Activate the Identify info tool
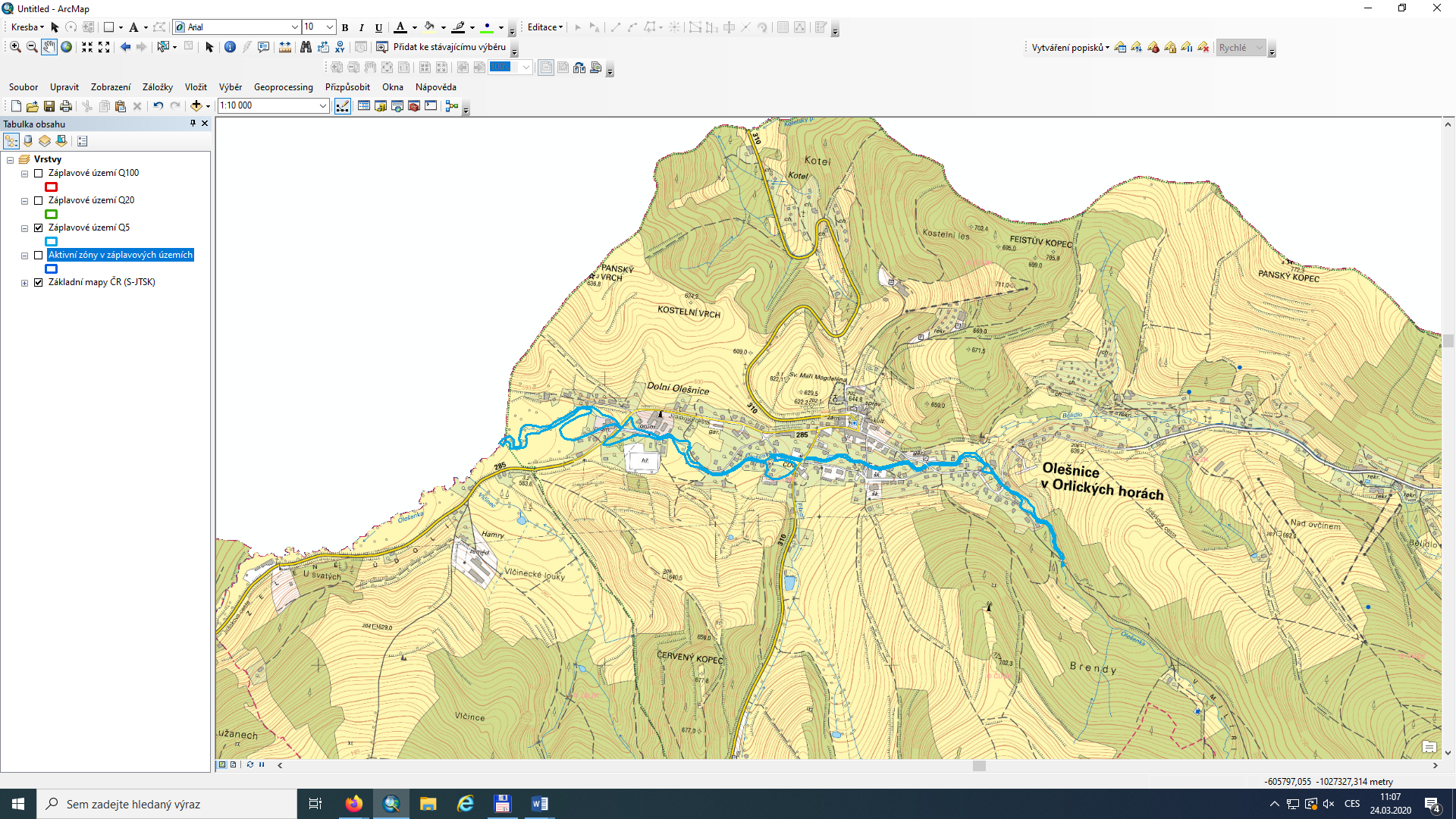Image resolution: width=1456 pixels, height=819 pixels. [230, 47]
